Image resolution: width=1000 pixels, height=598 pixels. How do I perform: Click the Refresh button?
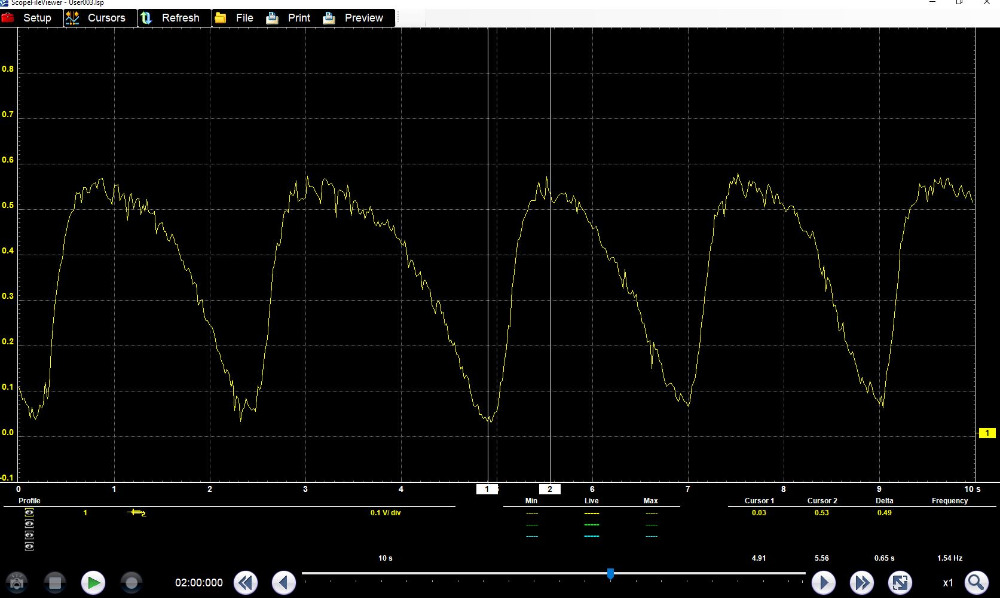click(x=170, y=18)
